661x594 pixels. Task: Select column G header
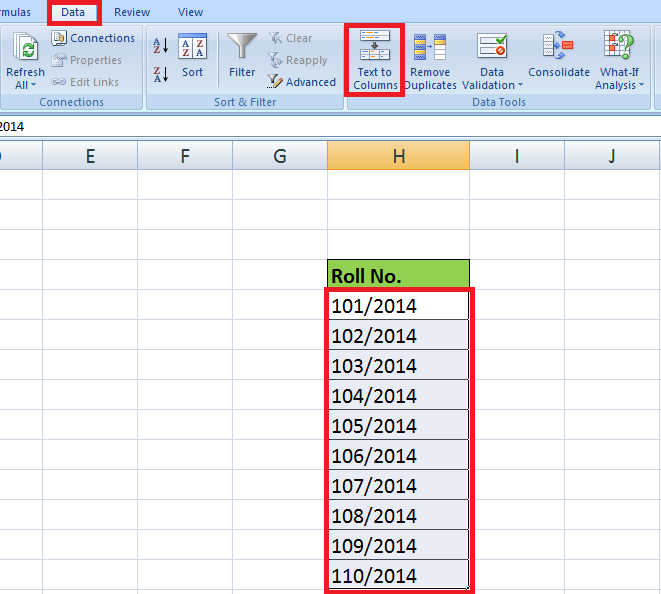(280, 156)
